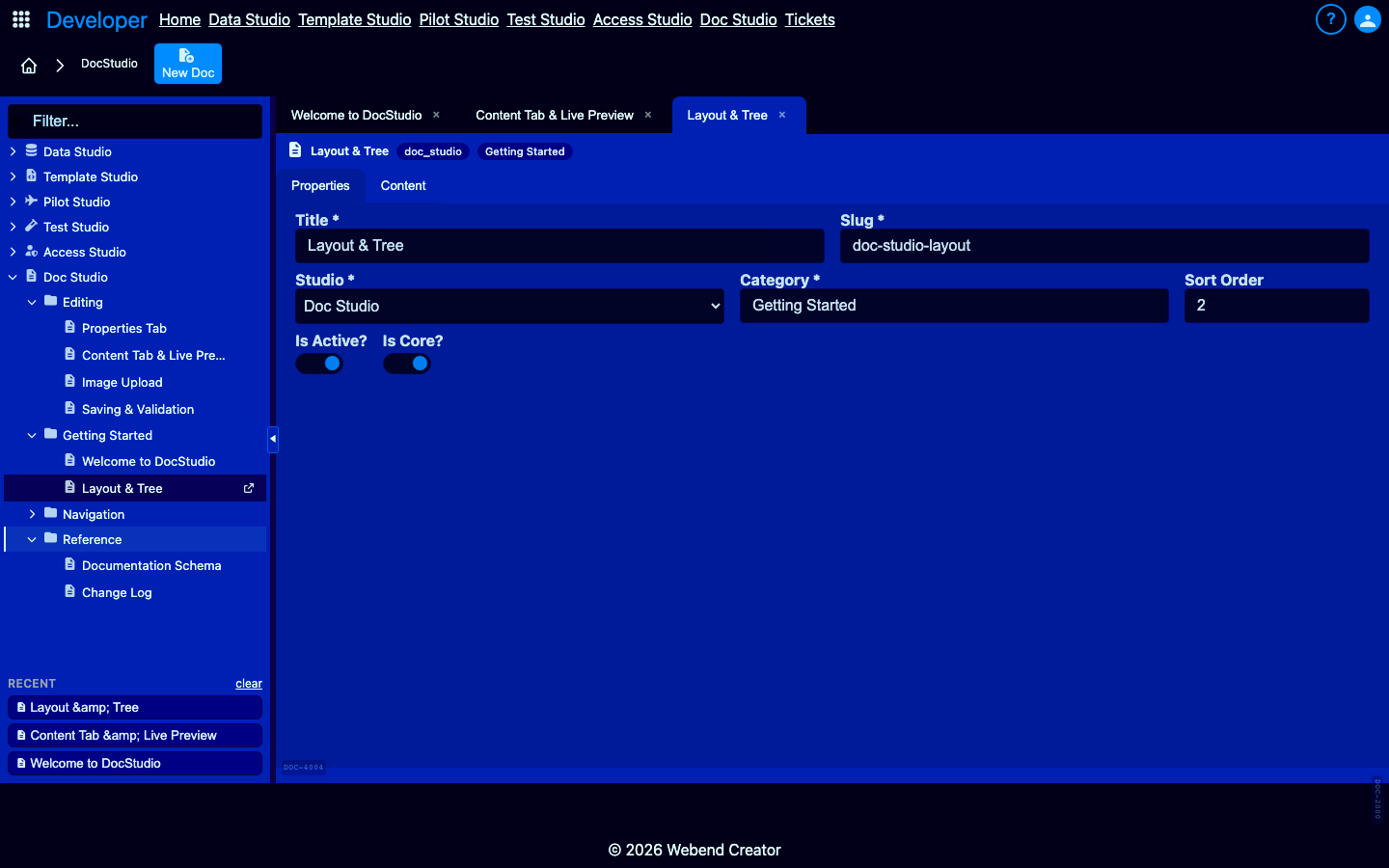Toggle the Is Active switch
The image size is (1389, 868).
pos(319,364)
